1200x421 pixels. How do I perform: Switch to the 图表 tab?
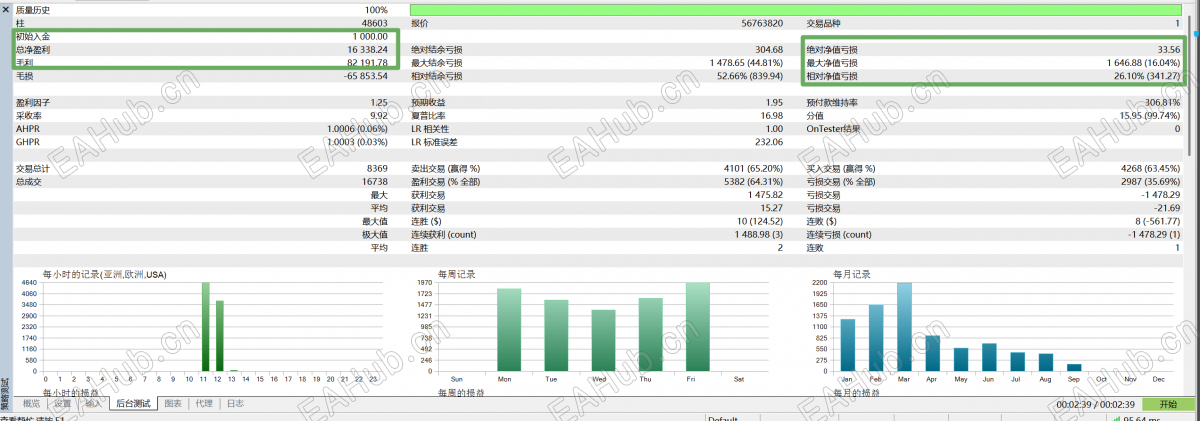tap(173, 404)
